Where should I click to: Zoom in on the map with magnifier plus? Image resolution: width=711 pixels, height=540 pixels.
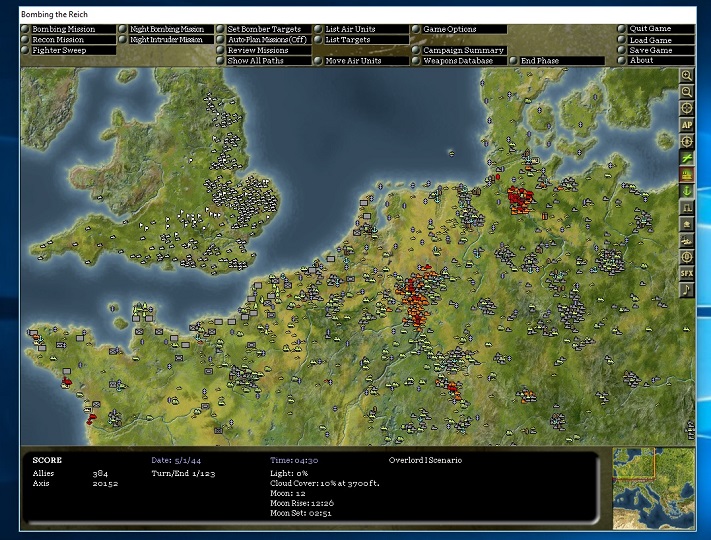pyautogui.click(x=687, y=76)
